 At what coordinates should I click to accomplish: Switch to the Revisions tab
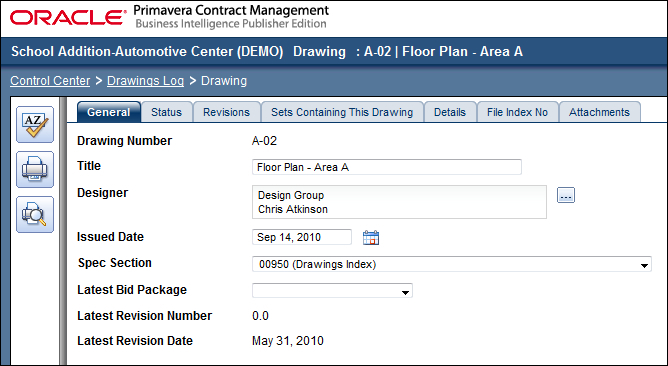(226, 112)
